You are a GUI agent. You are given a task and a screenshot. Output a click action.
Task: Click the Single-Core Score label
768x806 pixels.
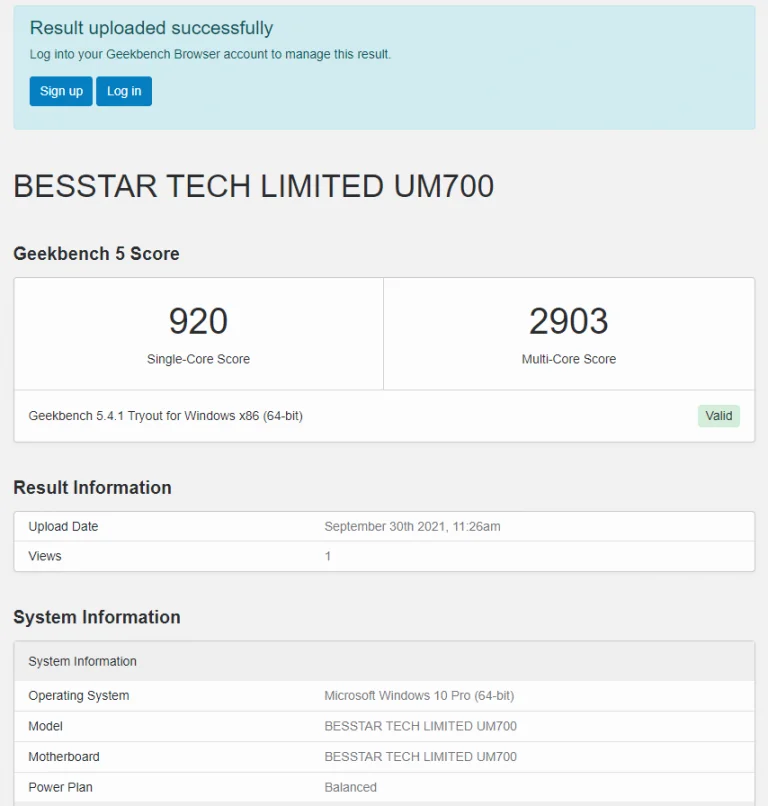click(198, 359)
